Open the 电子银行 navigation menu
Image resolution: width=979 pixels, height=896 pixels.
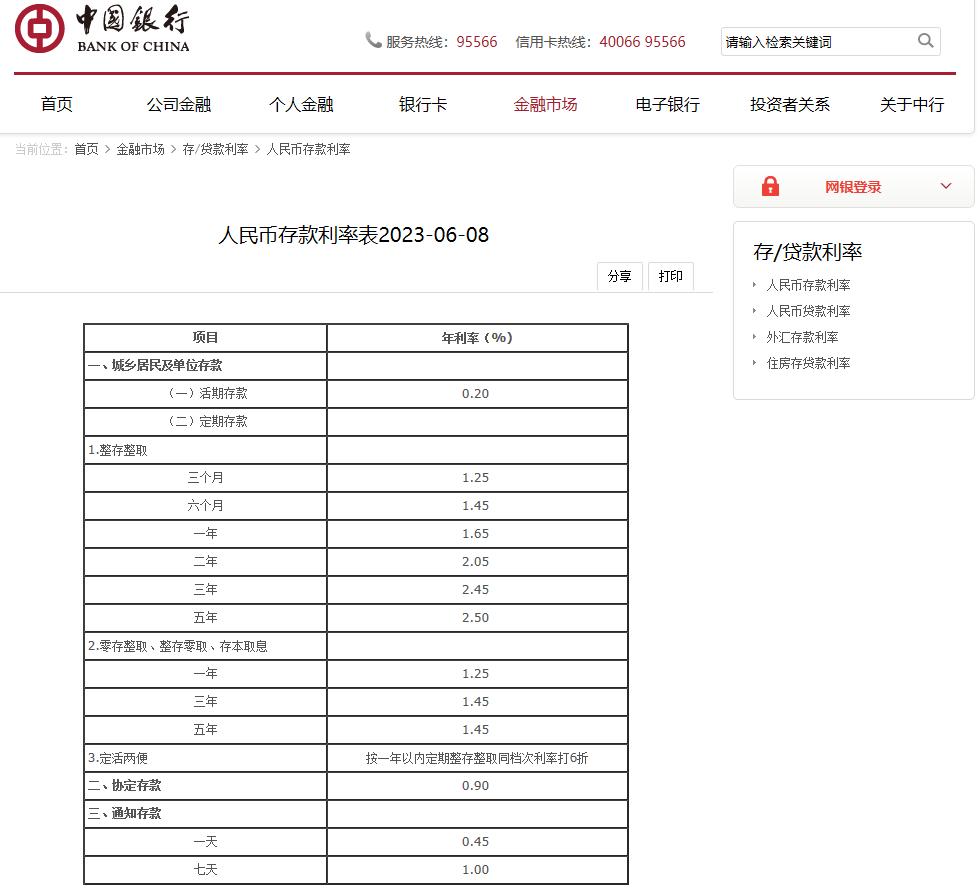666,104
